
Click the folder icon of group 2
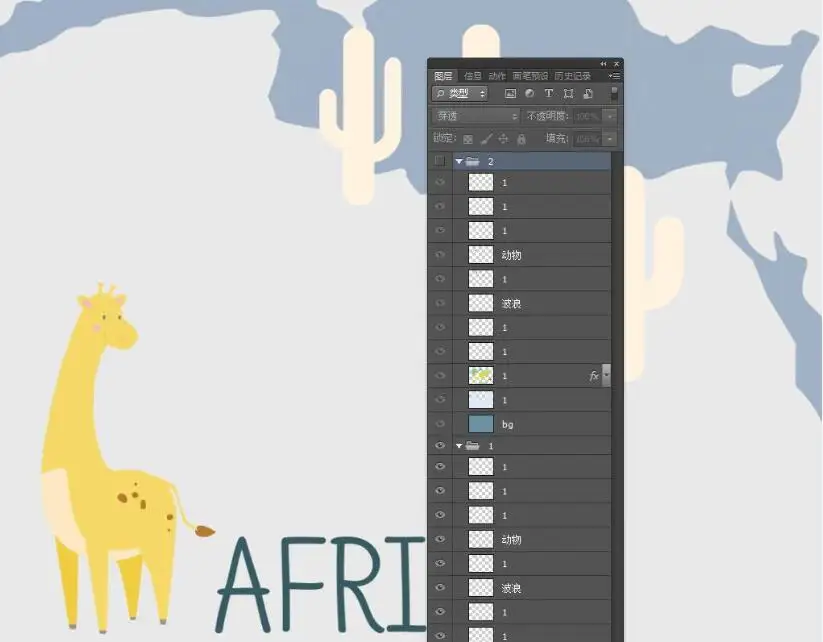tap(472, 161)
